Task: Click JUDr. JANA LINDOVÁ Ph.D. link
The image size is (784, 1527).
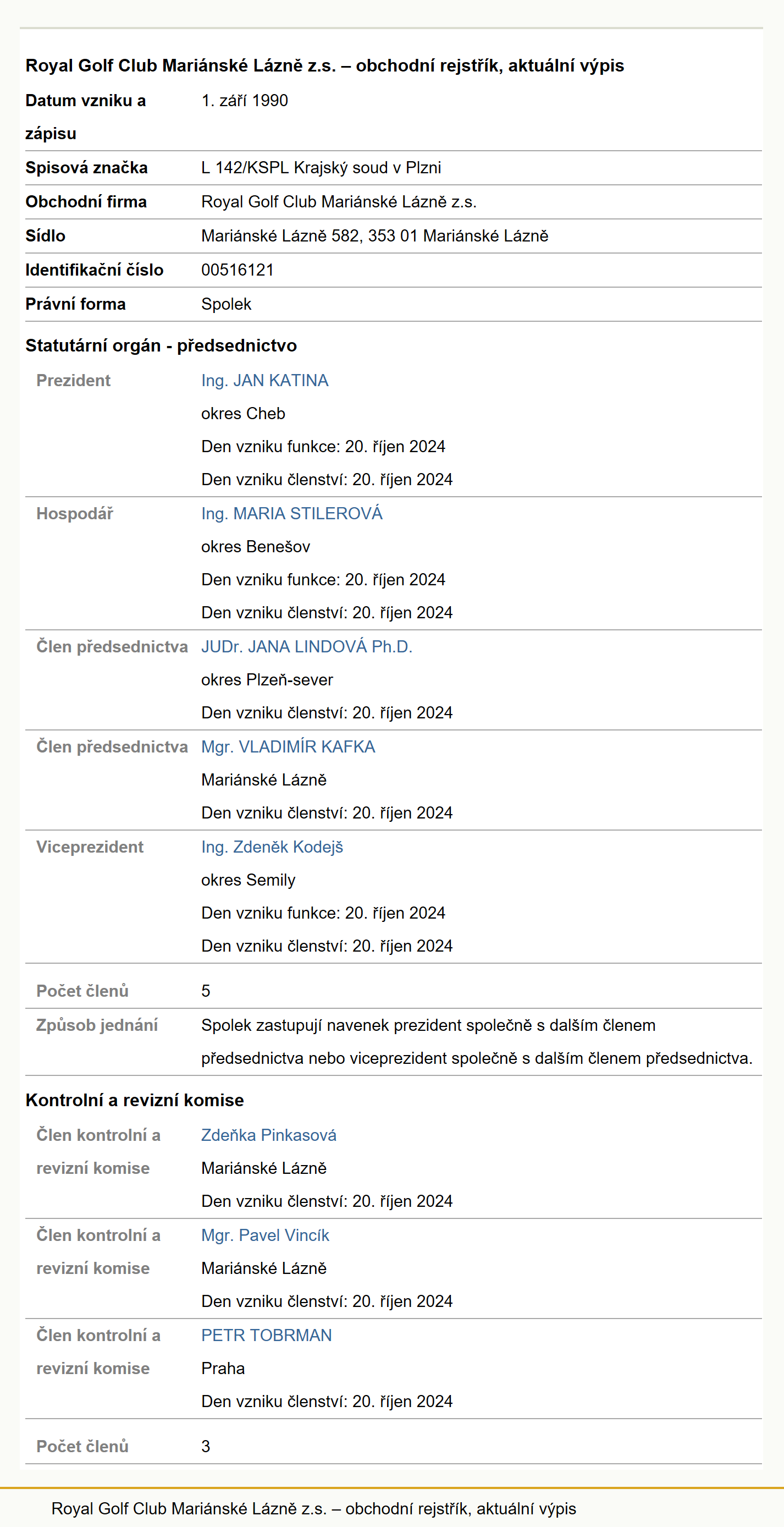Action: 306,647
